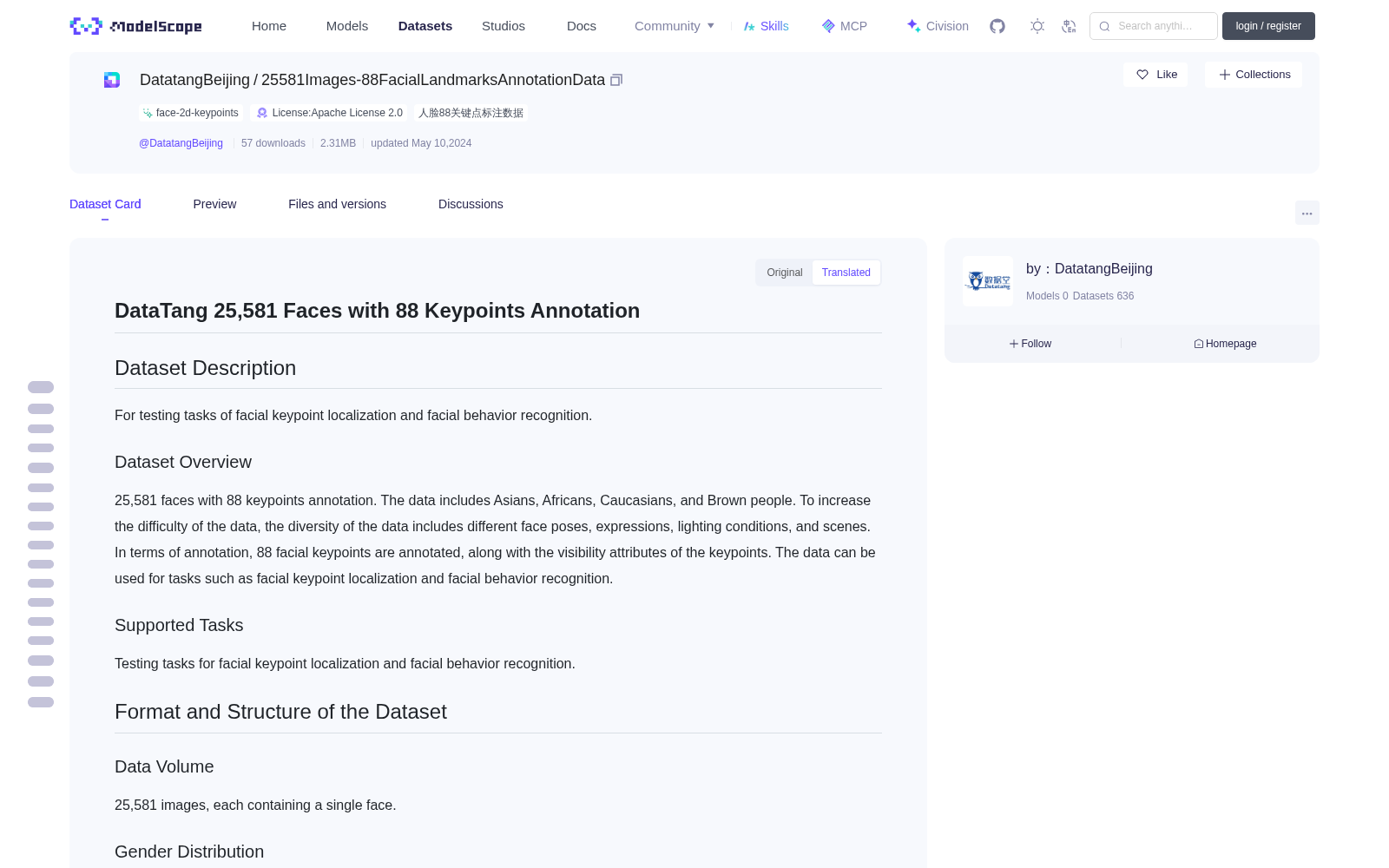
Task: Visit the publisher Homepage
Action: 1225,344
